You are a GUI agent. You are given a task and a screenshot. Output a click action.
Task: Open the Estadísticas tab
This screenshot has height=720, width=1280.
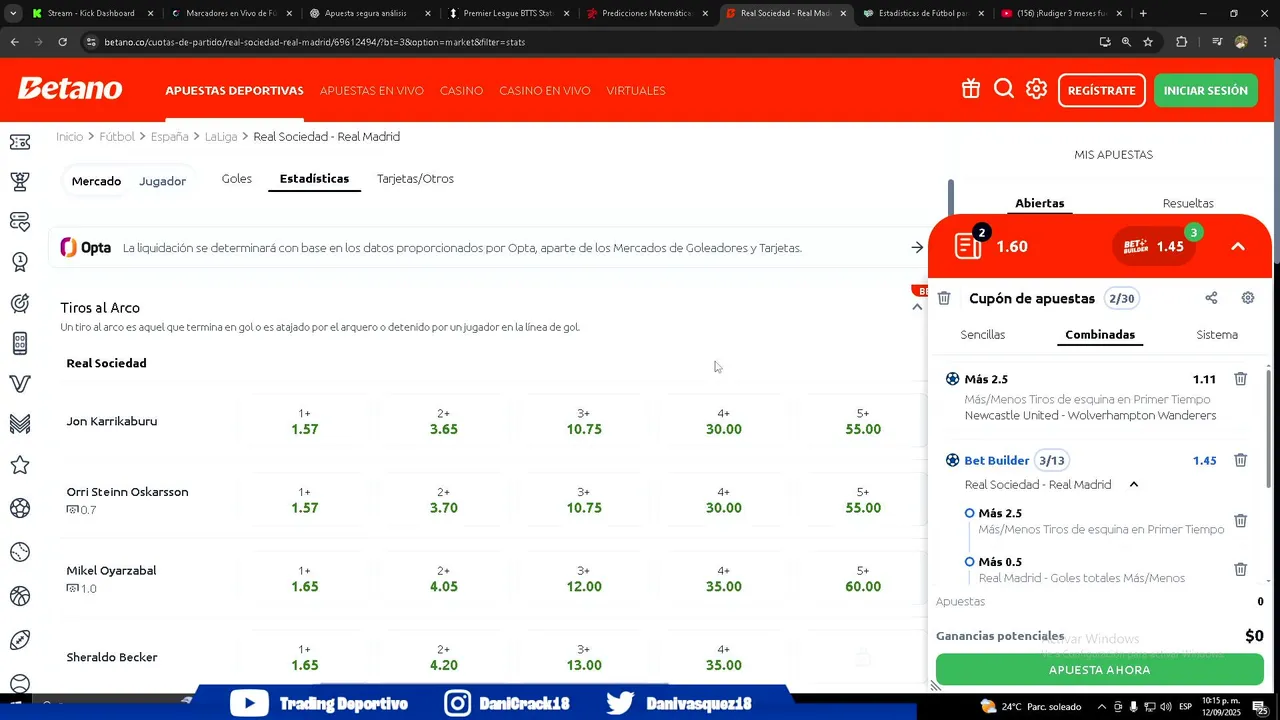pos(314,179)
